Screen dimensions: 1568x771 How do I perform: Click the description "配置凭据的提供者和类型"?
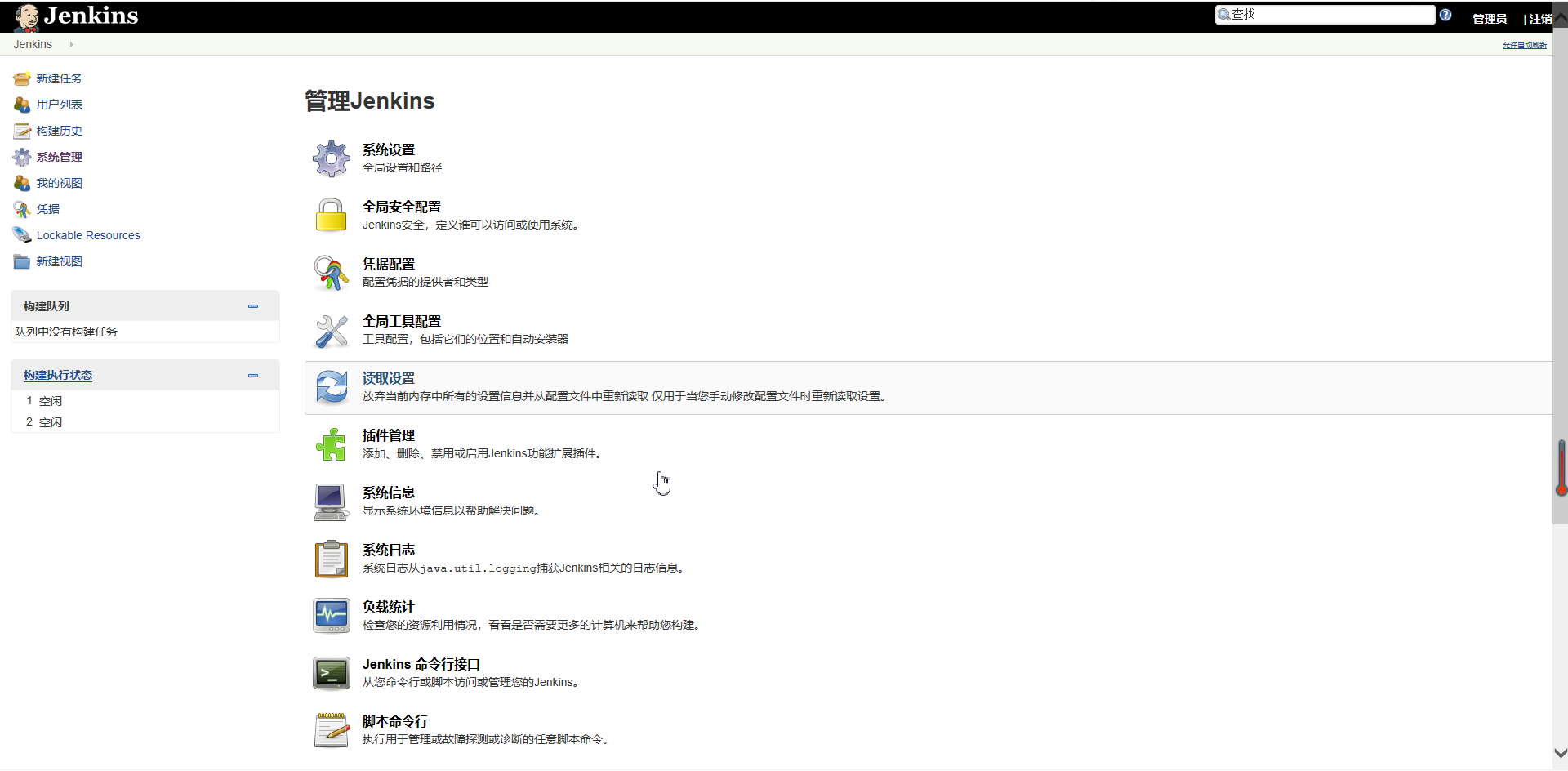tap(425, 282)
